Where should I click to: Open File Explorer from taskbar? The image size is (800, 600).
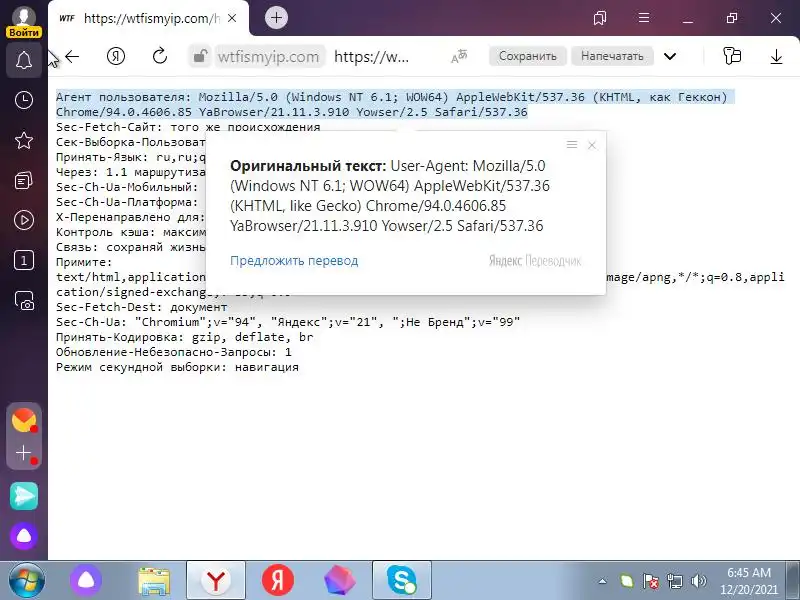154,581
